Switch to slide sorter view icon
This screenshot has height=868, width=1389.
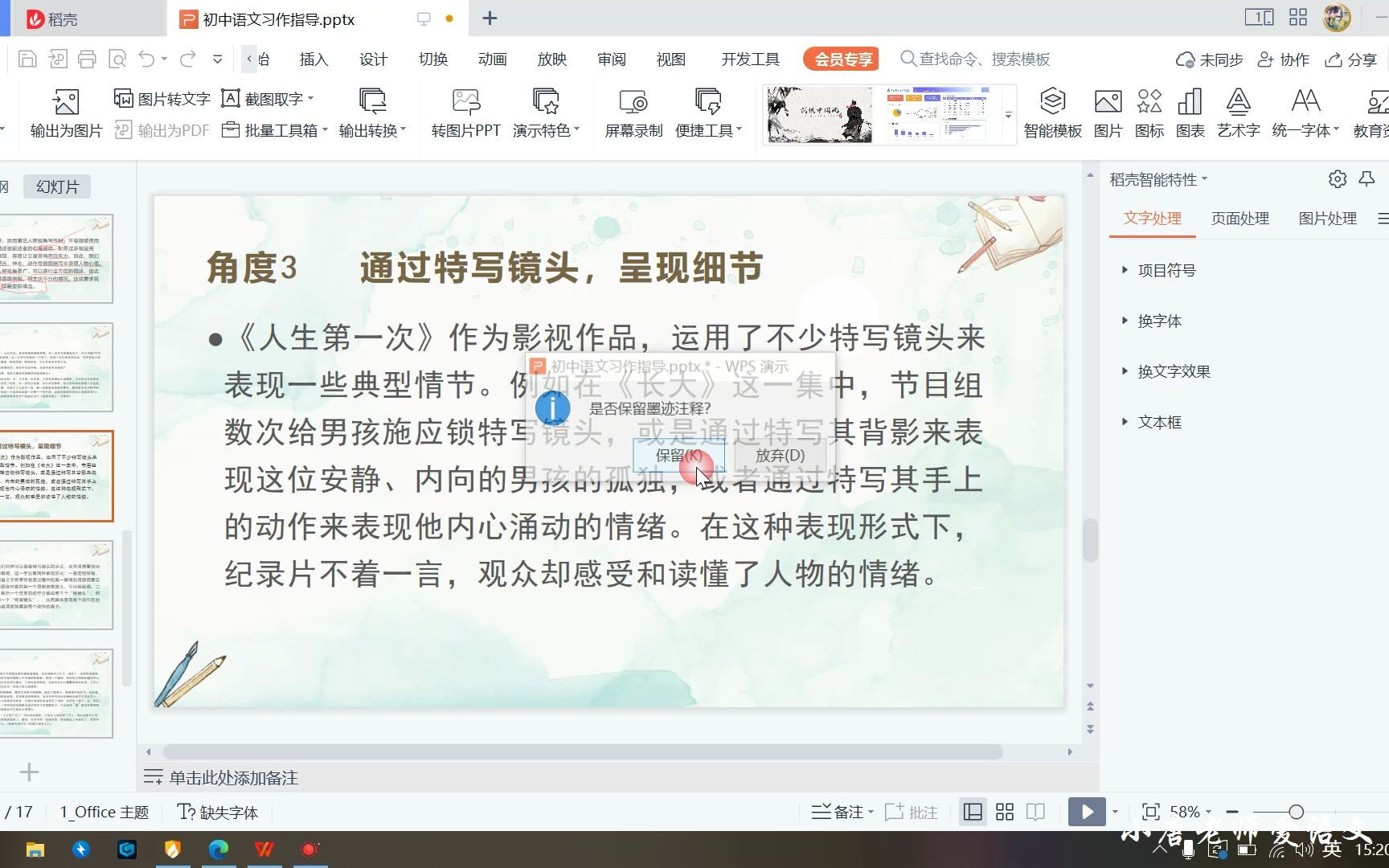tap(1005, 812)
